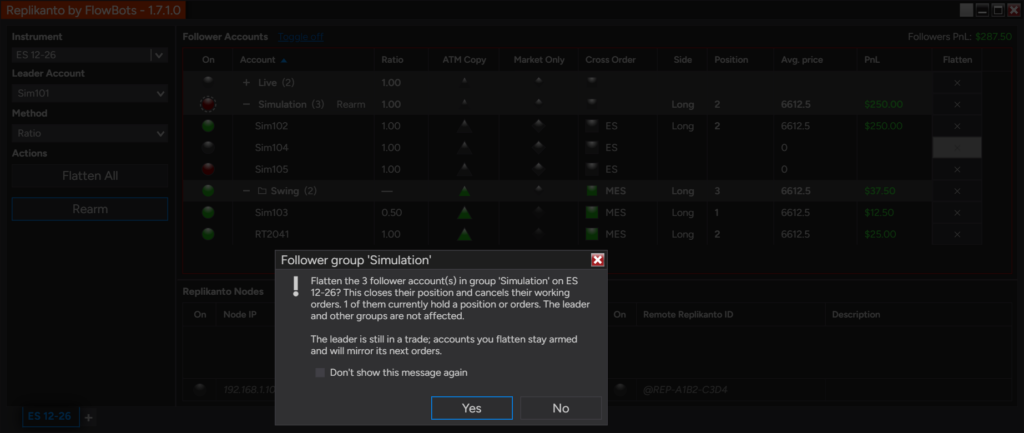This screenshot has height=433, width=1024.
Task: Toggle the On LED for Sim103
Action: tap(208, 212)
